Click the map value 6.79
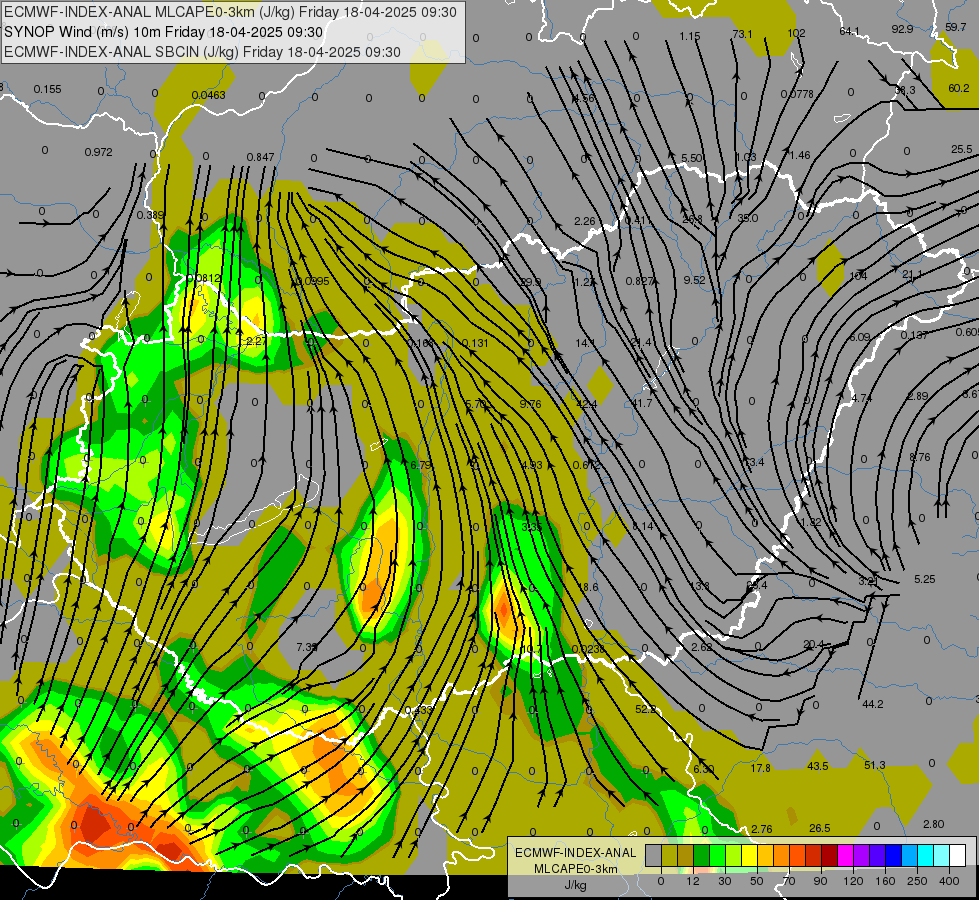The height and width of the screenshot is (900, 979). tap(421, 465)
